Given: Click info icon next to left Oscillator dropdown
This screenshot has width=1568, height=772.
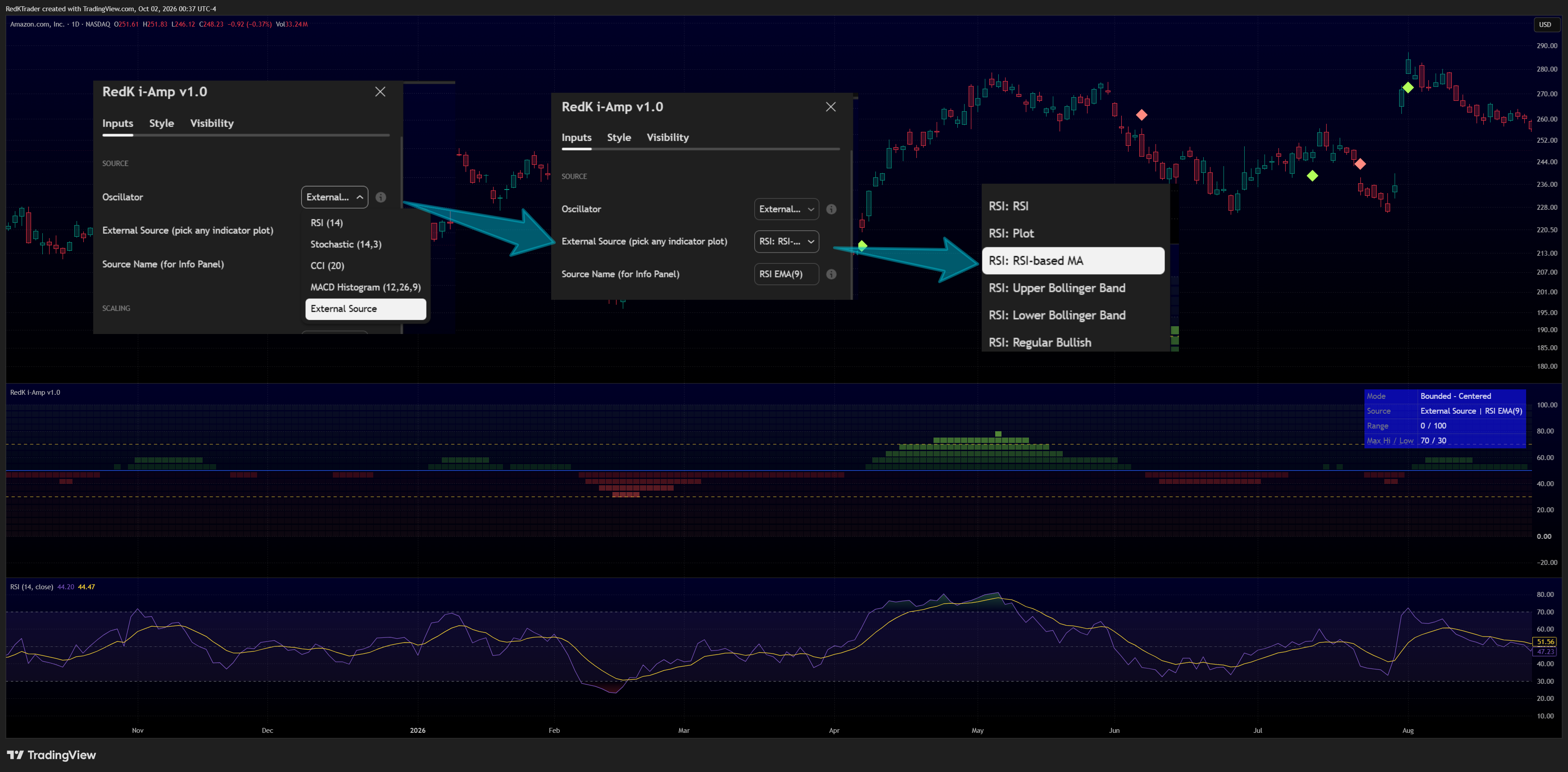Looking at the screenshot, I should click(x=381, y=197).
